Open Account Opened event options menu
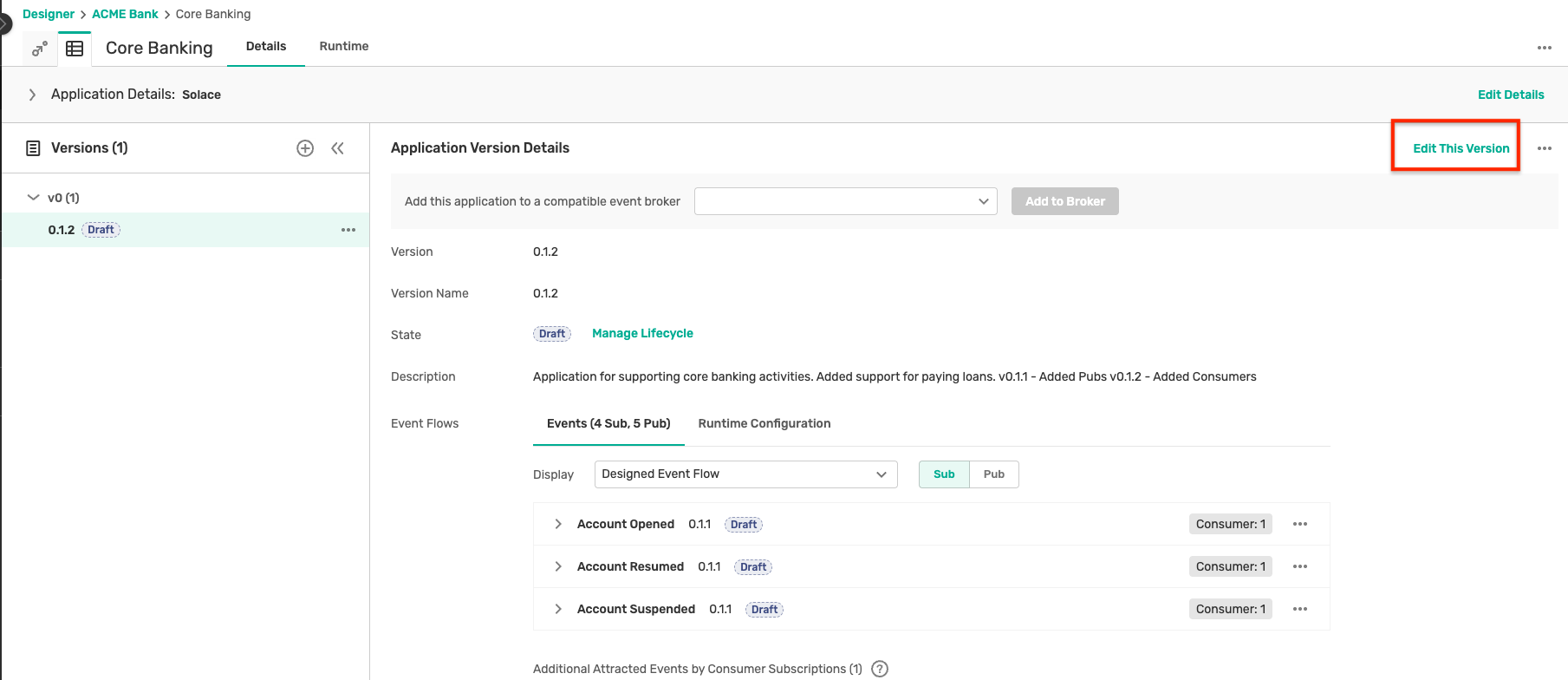This screenshot has width=1568, height=680. (x=1299, y=524)
